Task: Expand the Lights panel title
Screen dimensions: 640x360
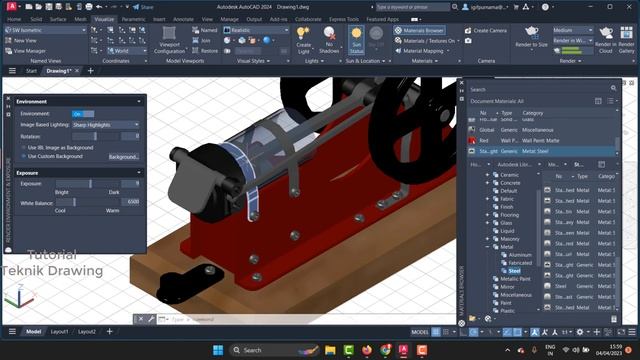Action: click(314, 61)
